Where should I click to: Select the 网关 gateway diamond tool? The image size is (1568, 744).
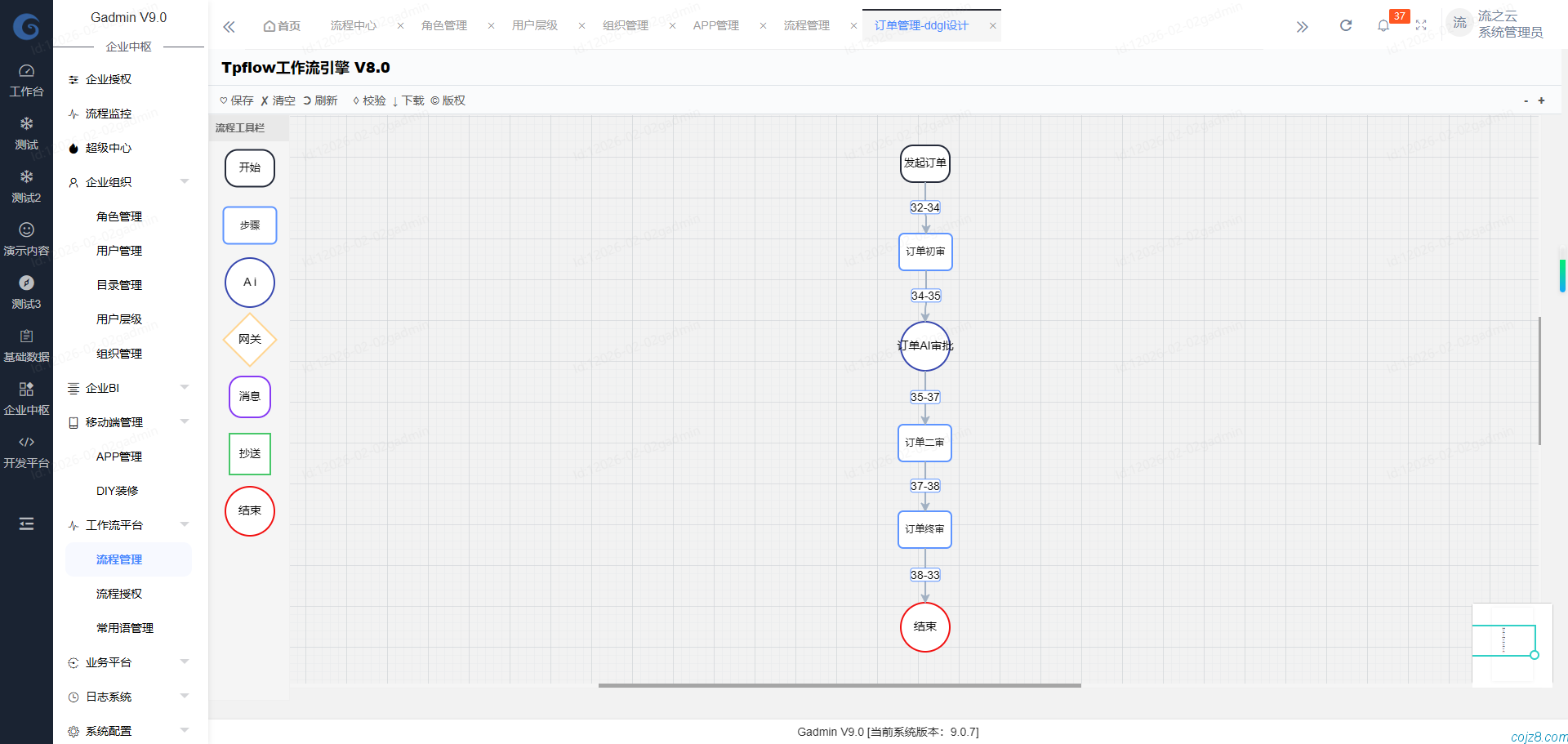(249, 340)
